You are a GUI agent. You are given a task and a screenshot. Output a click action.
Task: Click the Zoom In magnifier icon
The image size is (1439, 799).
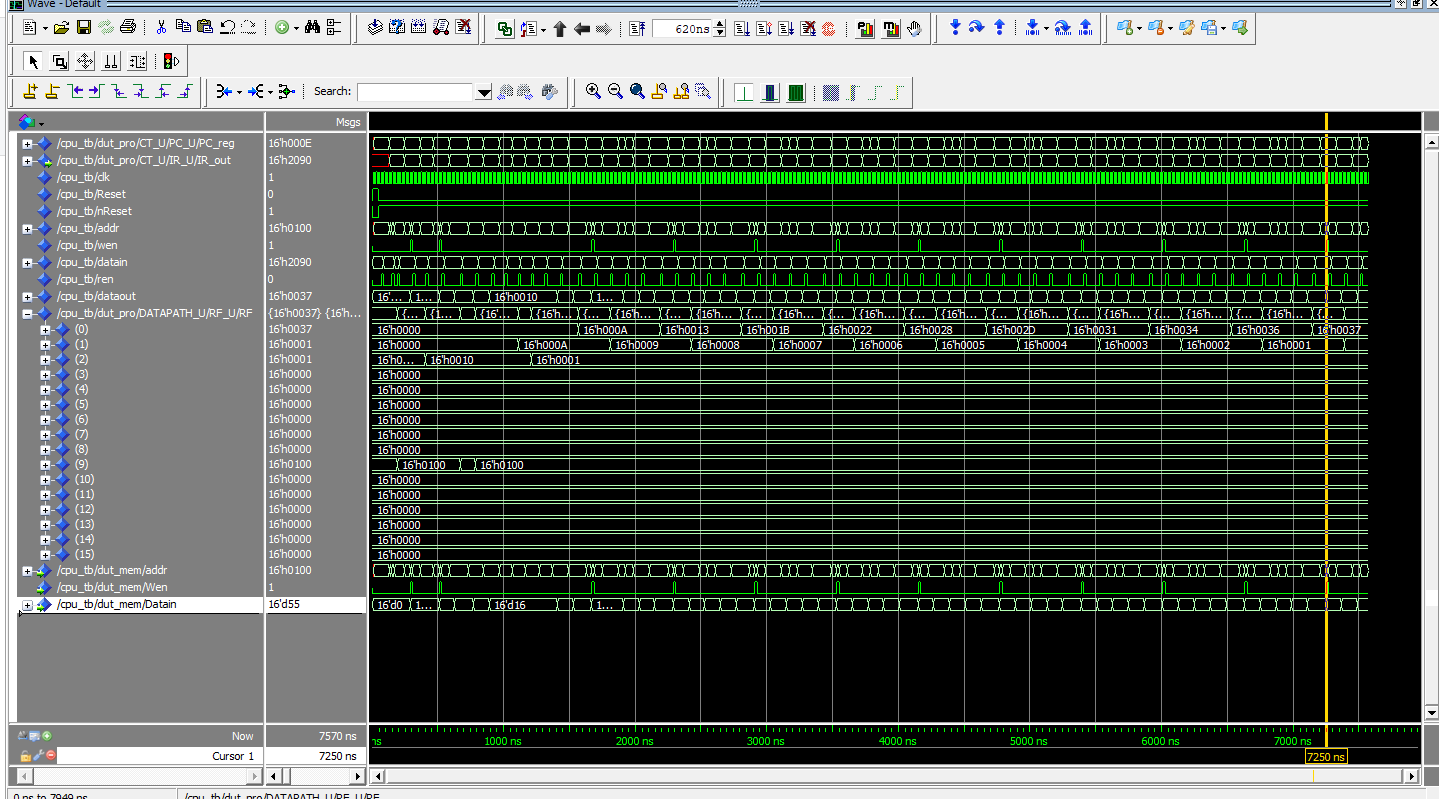point(593,91)
